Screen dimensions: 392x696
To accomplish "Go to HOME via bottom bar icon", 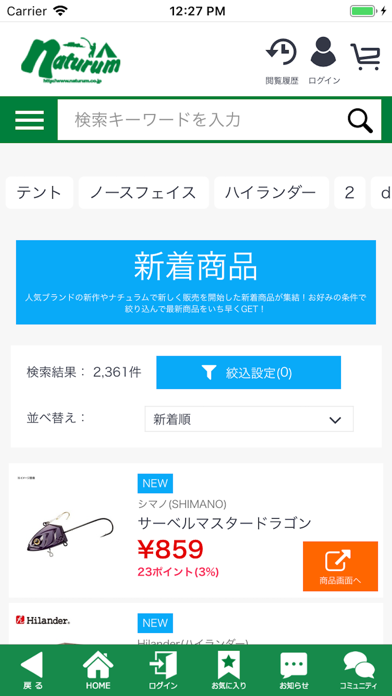I will coord(98,670).
